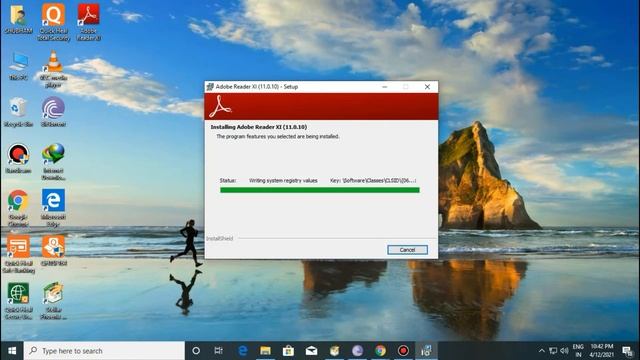Select Quick Heal Safe Banking desktop icon
The width and height of the screenshot is (640, 360).
[18, 254]
